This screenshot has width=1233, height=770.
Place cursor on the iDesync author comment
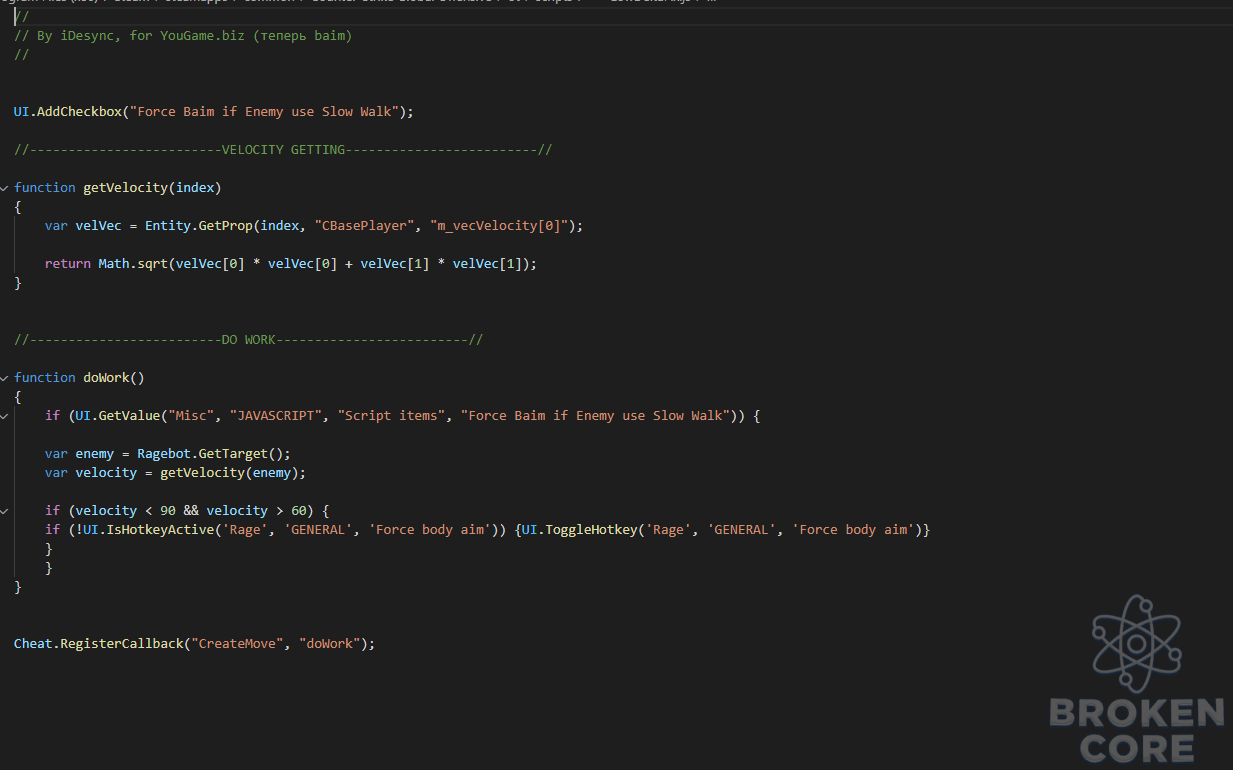point(183,36)
